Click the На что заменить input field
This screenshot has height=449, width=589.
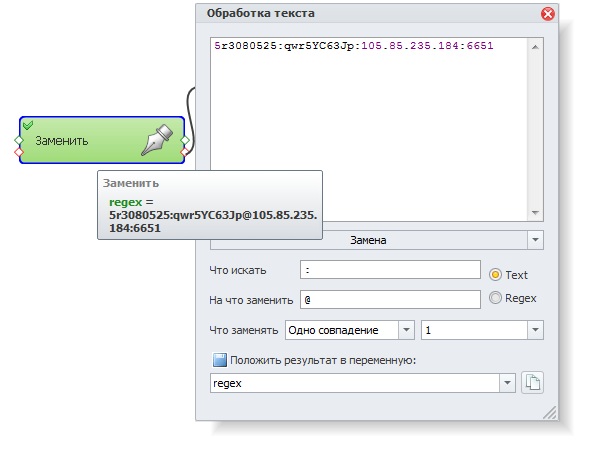[x=390, y=299]
